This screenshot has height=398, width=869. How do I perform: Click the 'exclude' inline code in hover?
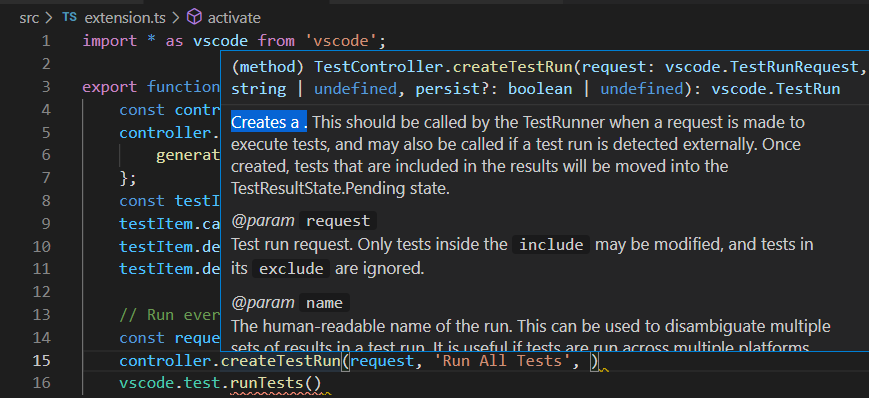coord(292,269)
